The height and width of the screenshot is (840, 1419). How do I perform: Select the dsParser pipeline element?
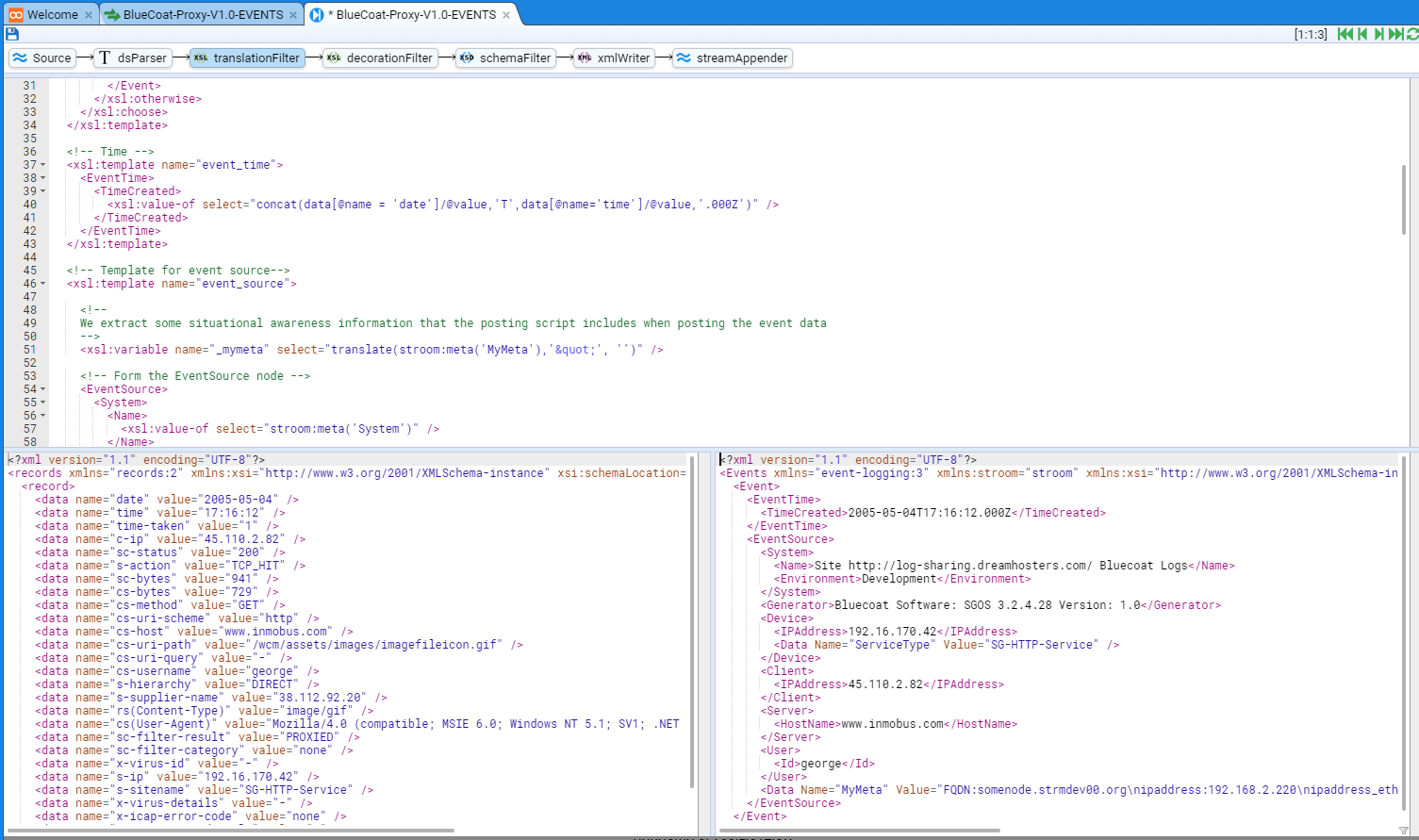[132, 58]
